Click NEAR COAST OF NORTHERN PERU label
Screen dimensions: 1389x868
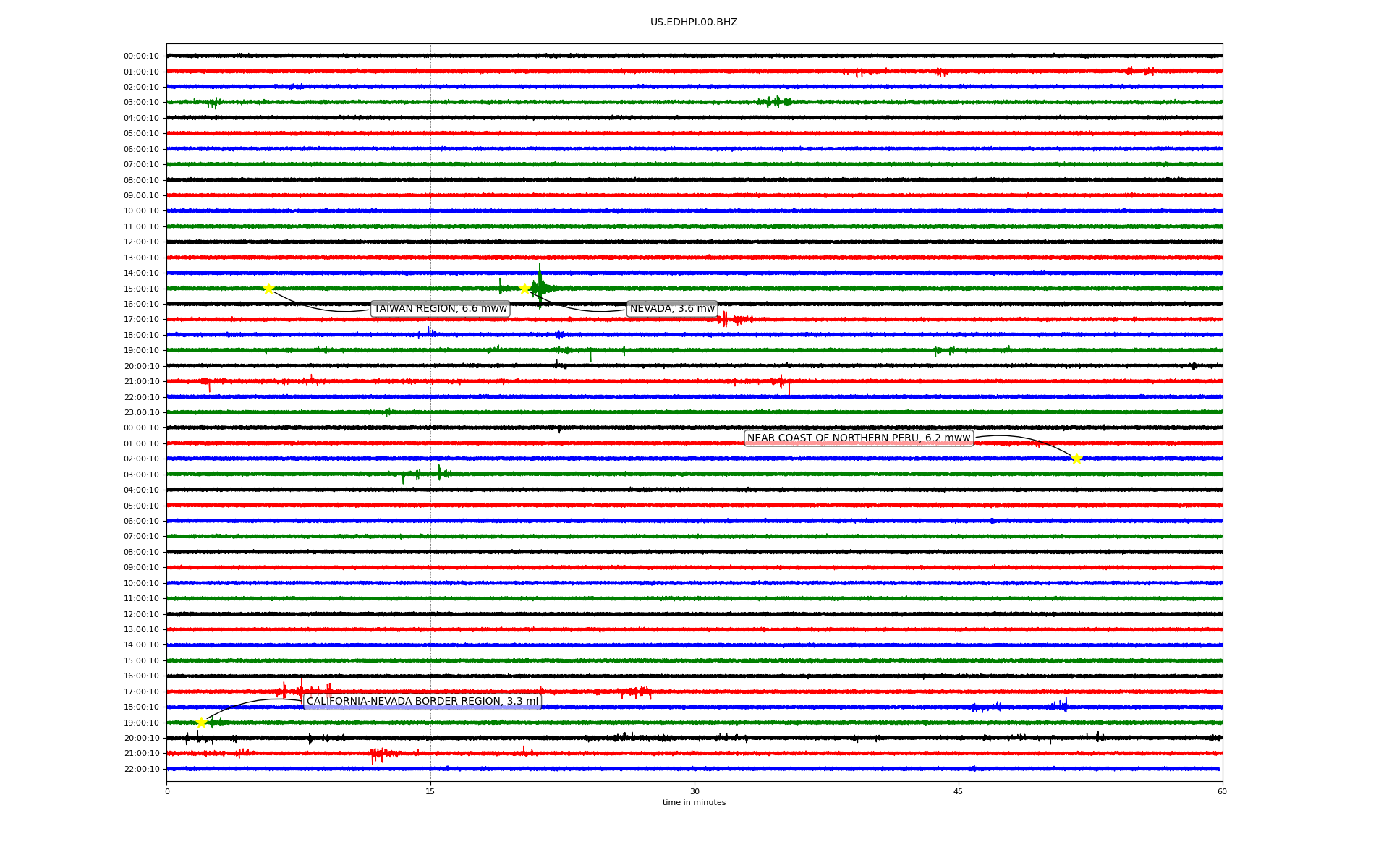pos(858,438)
